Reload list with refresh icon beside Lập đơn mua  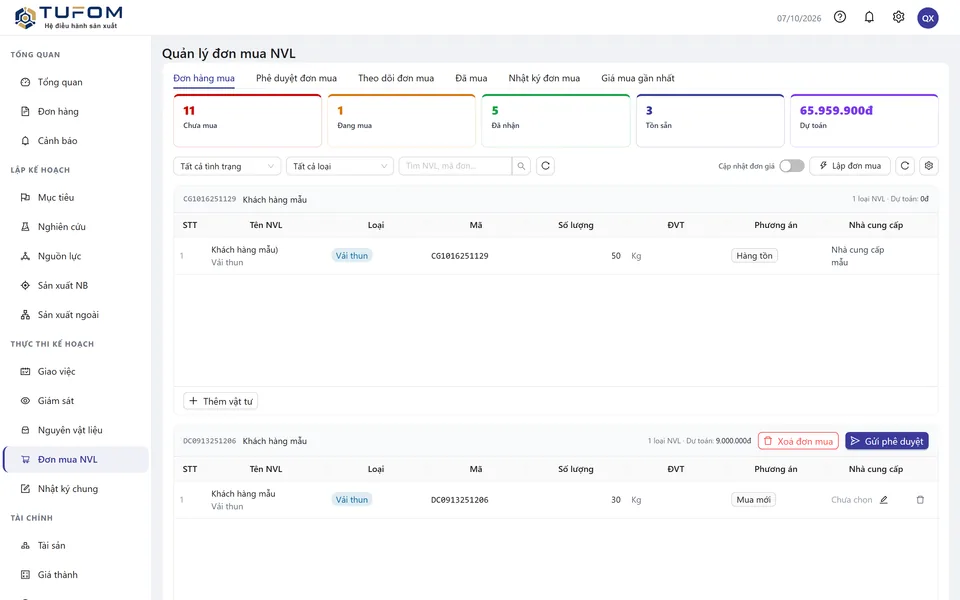click(x=905, y=166)
